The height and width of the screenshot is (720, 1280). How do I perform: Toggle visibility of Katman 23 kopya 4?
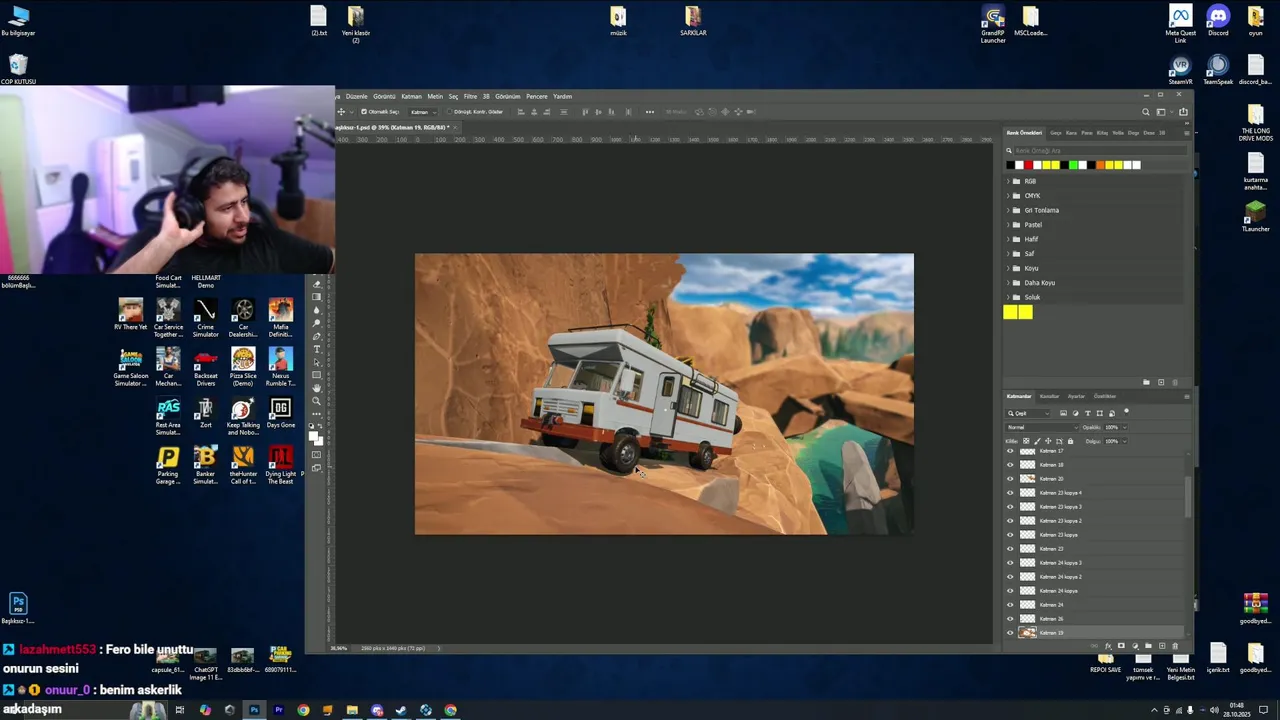1010,493
